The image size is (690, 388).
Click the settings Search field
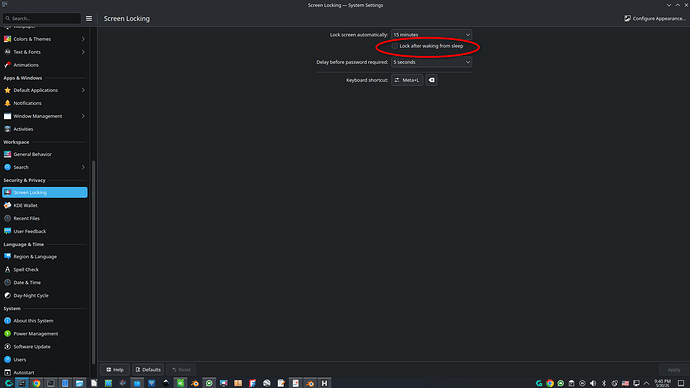42,18
